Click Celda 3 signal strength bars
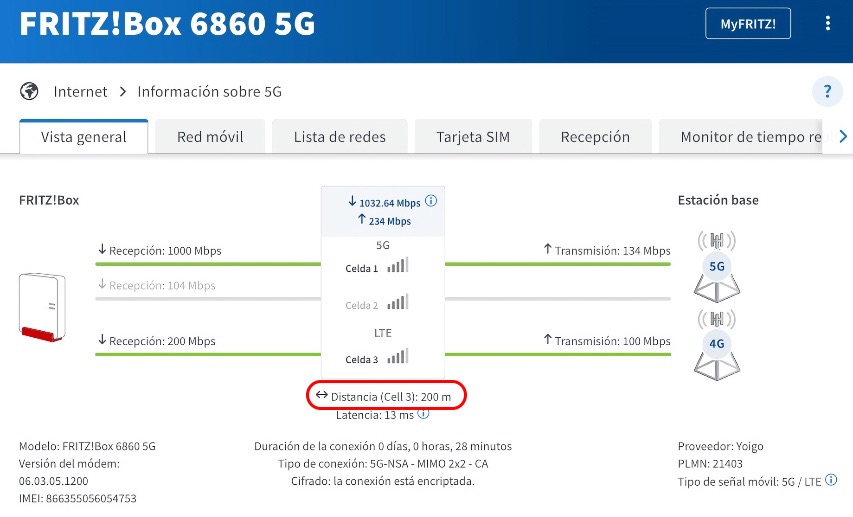The width and height of the screenshot is (853, 517). (398, 356)
